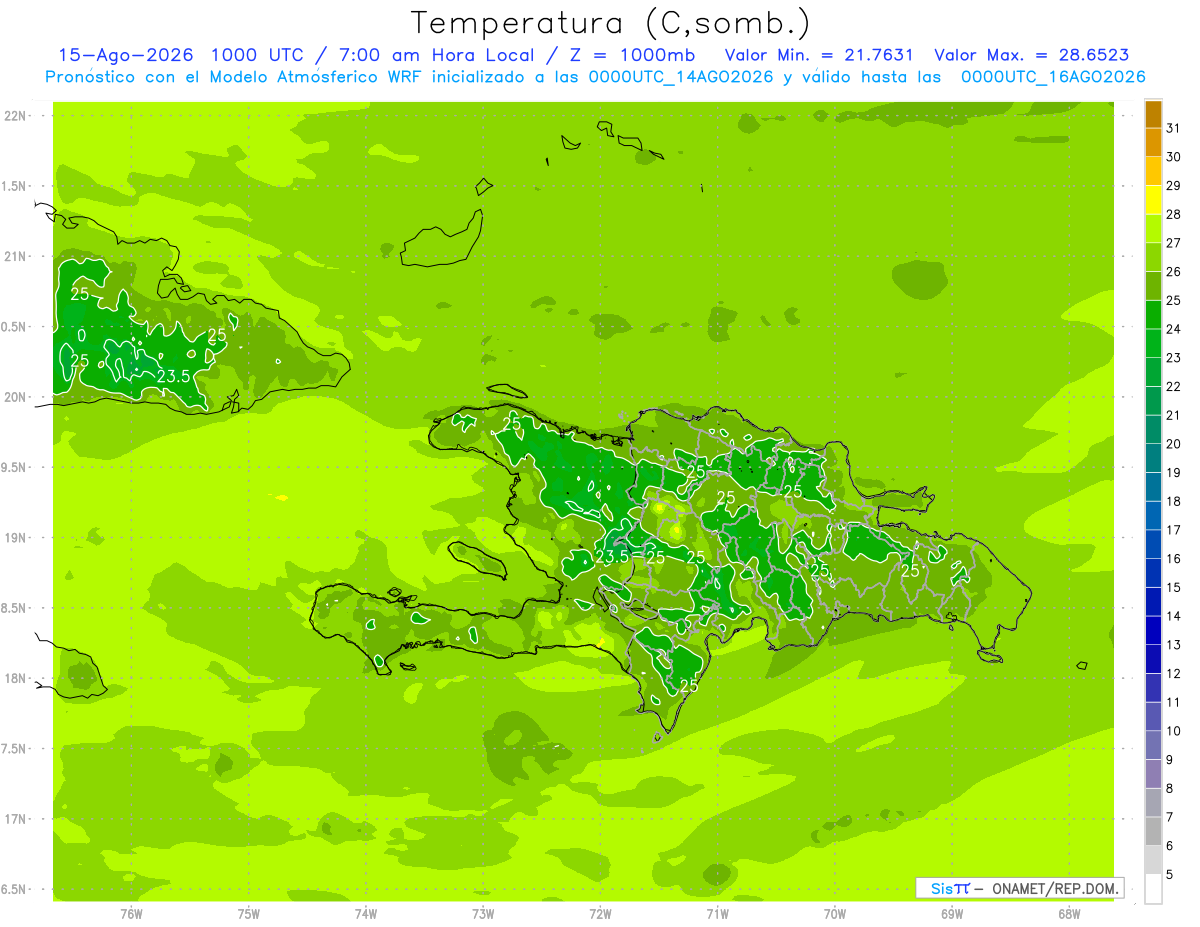
Task: Select the '75W' longitude label
Action: pyautogui.click(x=249, y=914)
